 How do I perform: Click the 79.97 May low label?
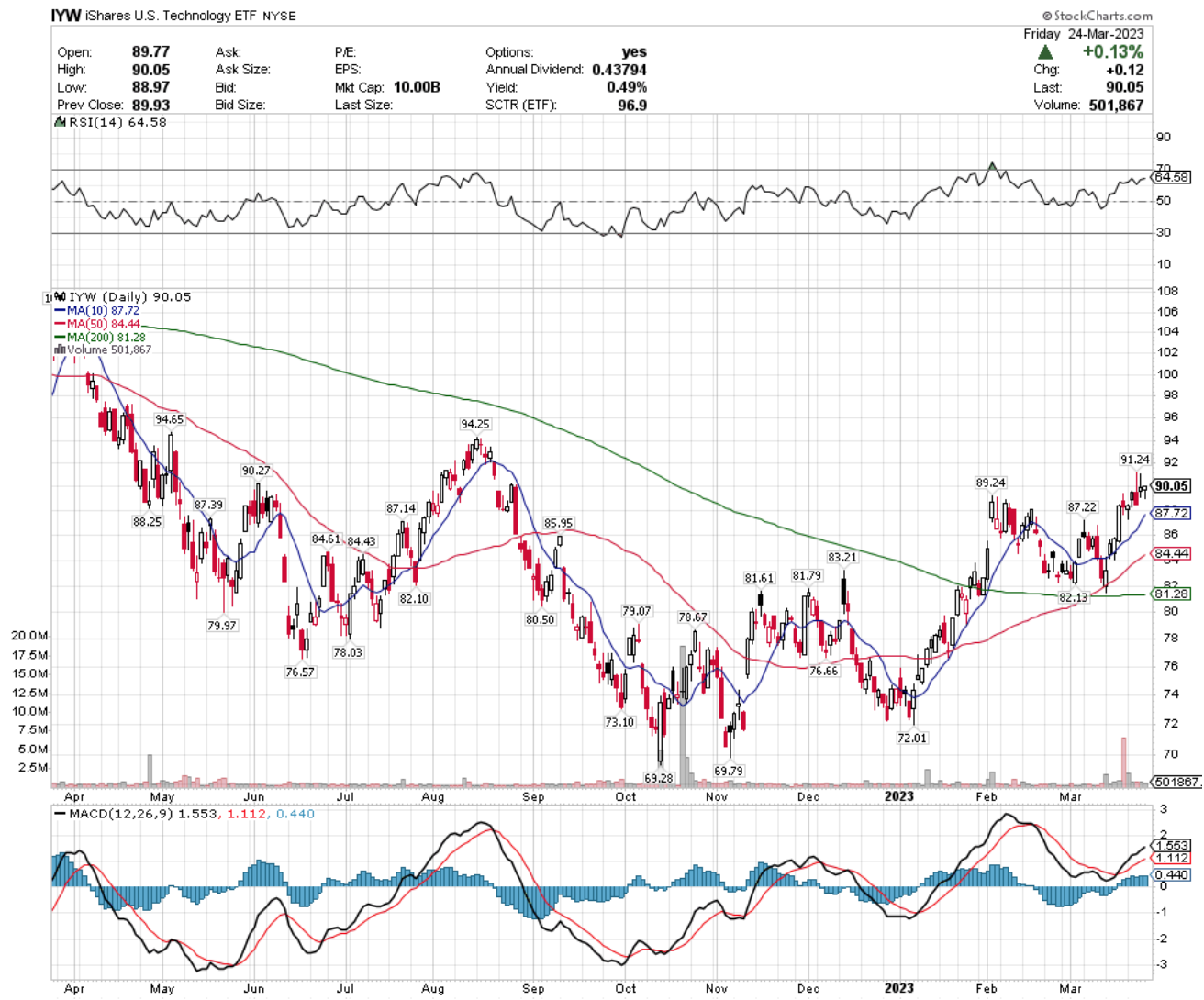[x=221, y=626]
